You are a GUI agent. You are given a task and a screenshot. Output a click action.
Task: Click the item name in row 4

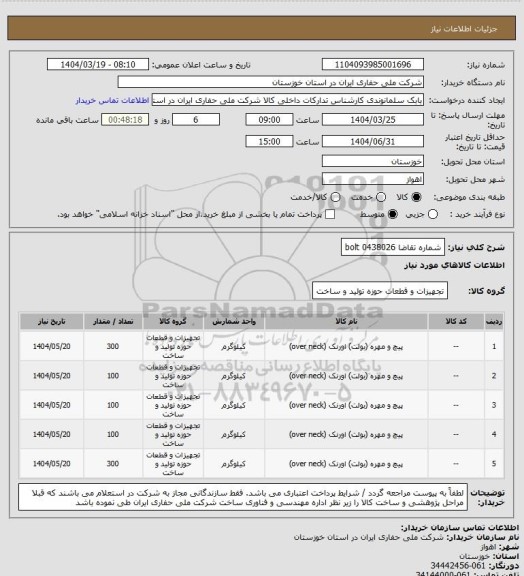click(346, 435)
